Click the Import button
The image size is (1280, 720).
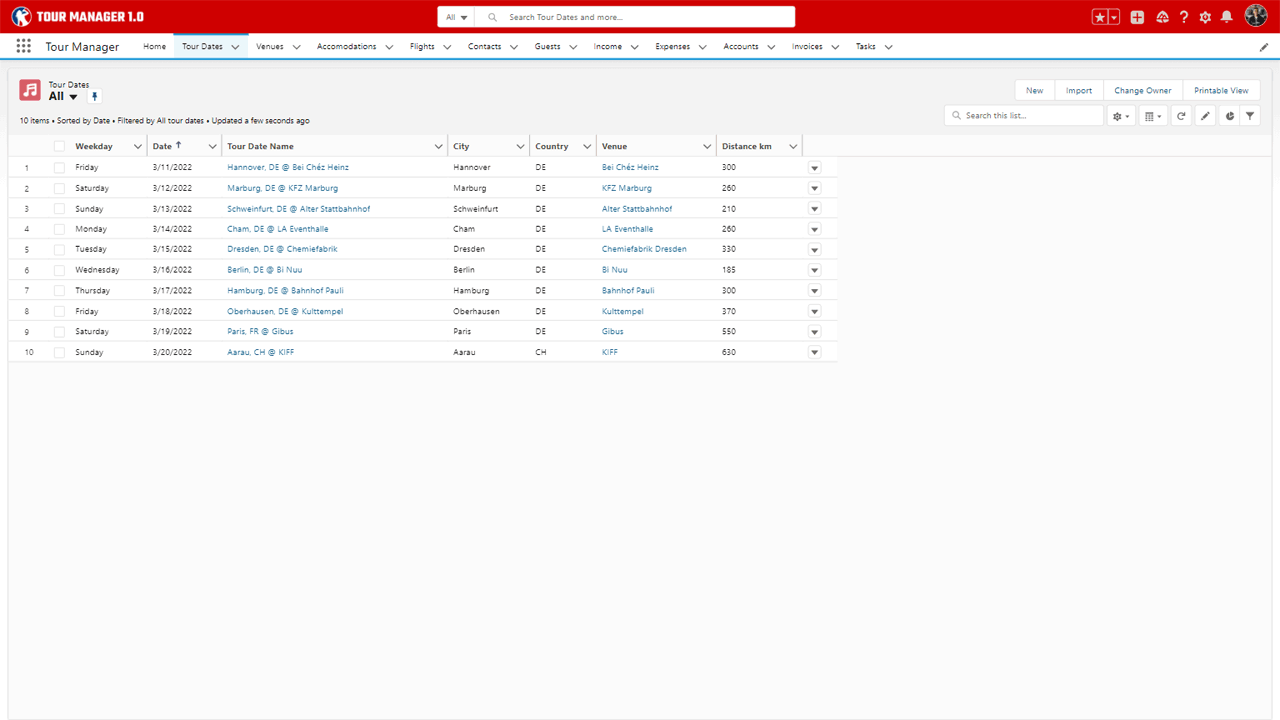pos(1079,90)
